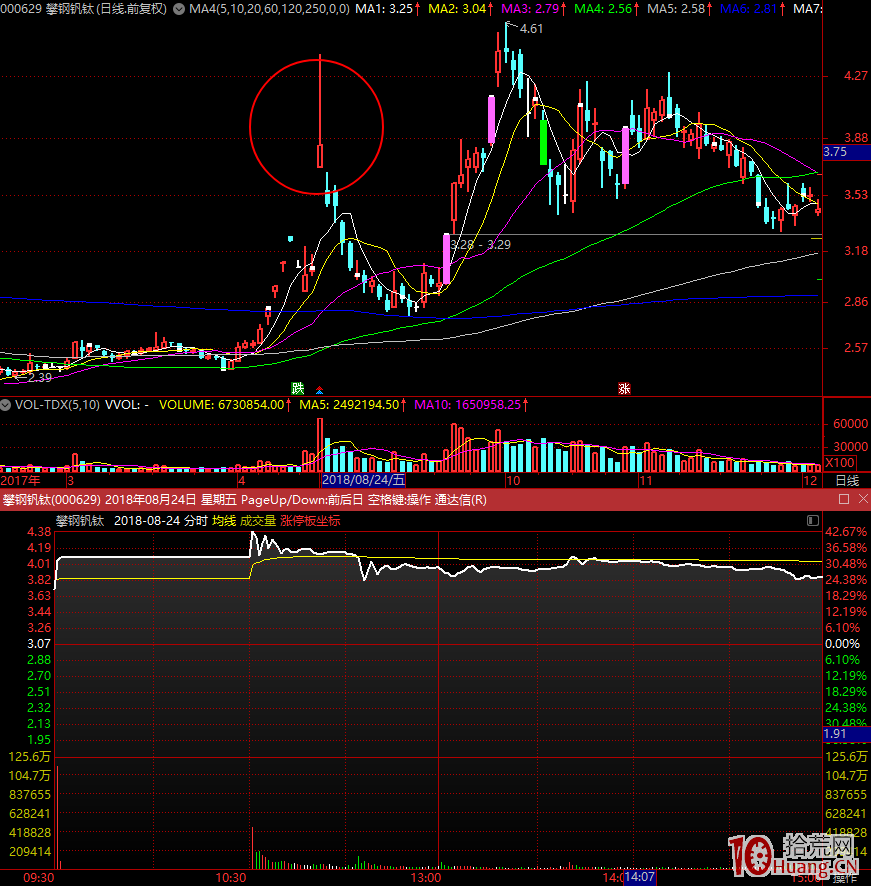Expand the VOL-TDX indicator dropdown arrow
Viewport: 871px width, 886px height.
coord(5,405)
